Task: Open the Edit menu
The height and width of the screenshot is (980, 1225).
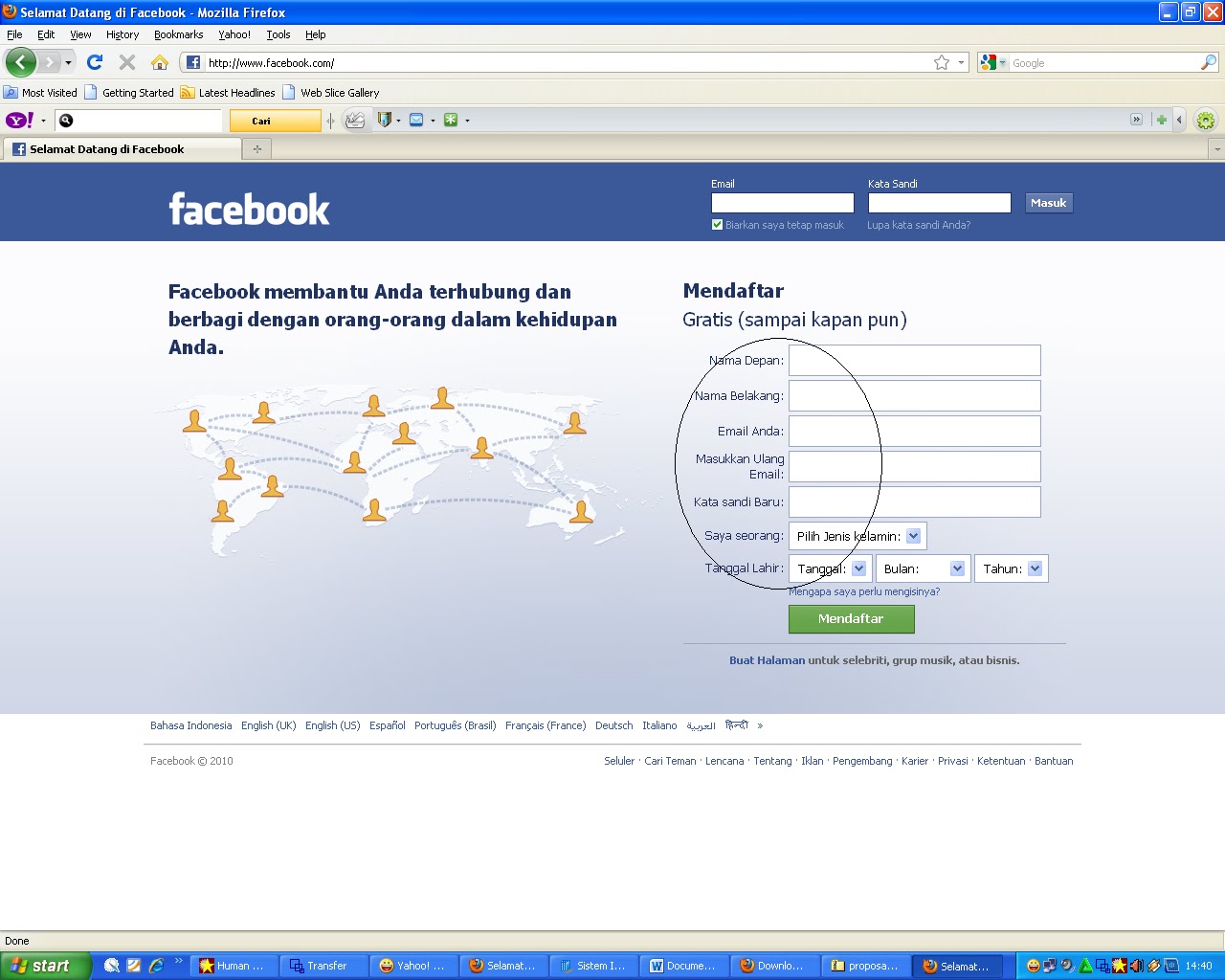Action: click(x=46, y=34)
